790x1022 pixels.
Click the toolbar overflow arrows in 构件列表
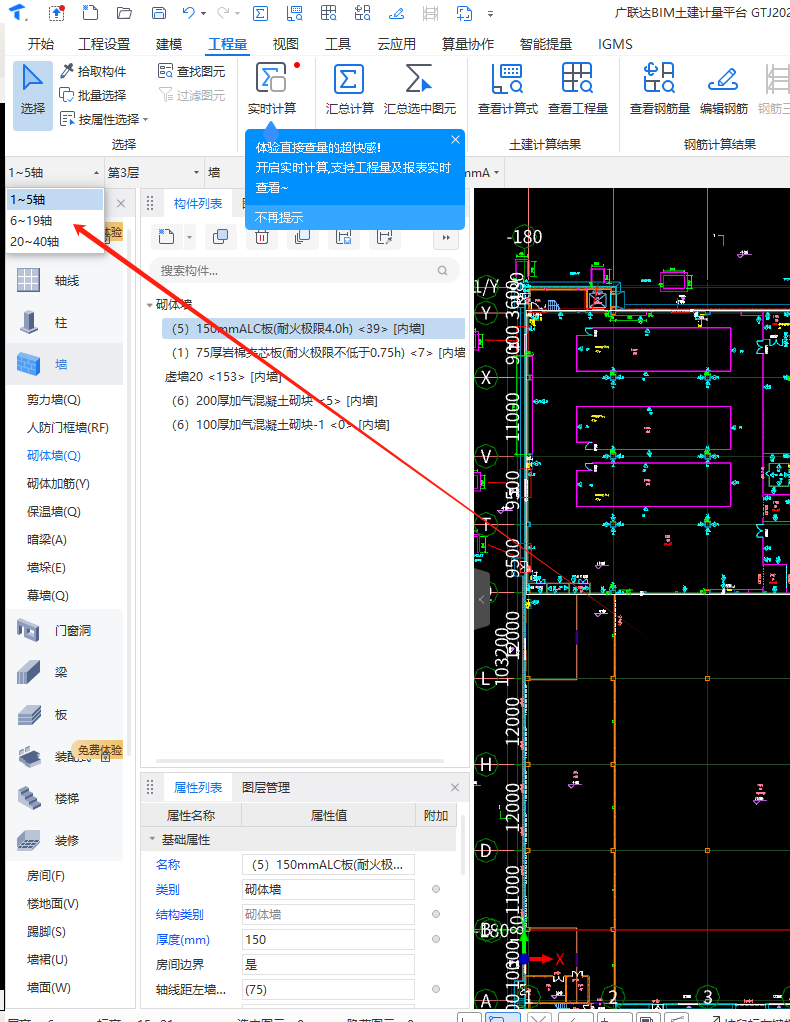coord(446,237)
